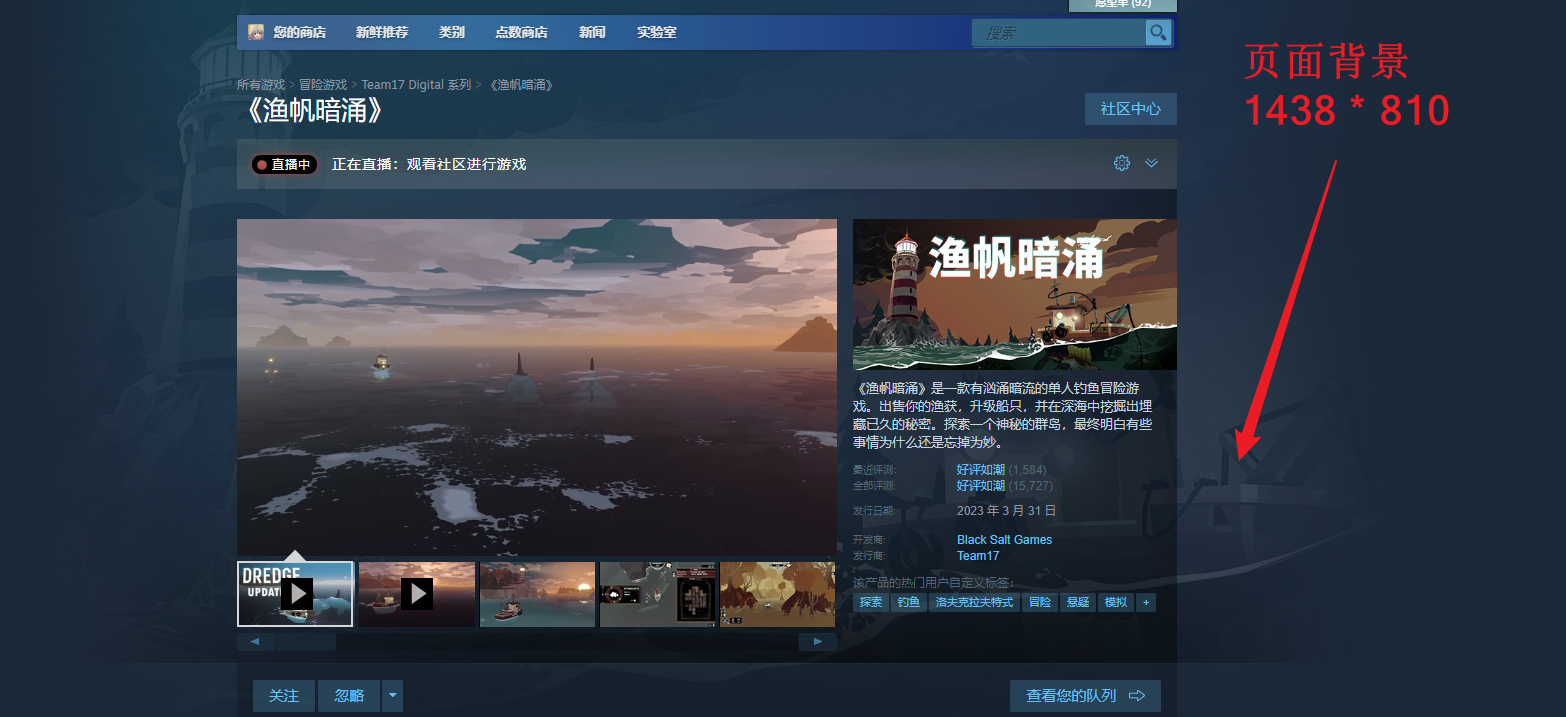This screenshot has height=717, width=1566.
Task: Show more tags with the + icon
Action: [1145, 602]
